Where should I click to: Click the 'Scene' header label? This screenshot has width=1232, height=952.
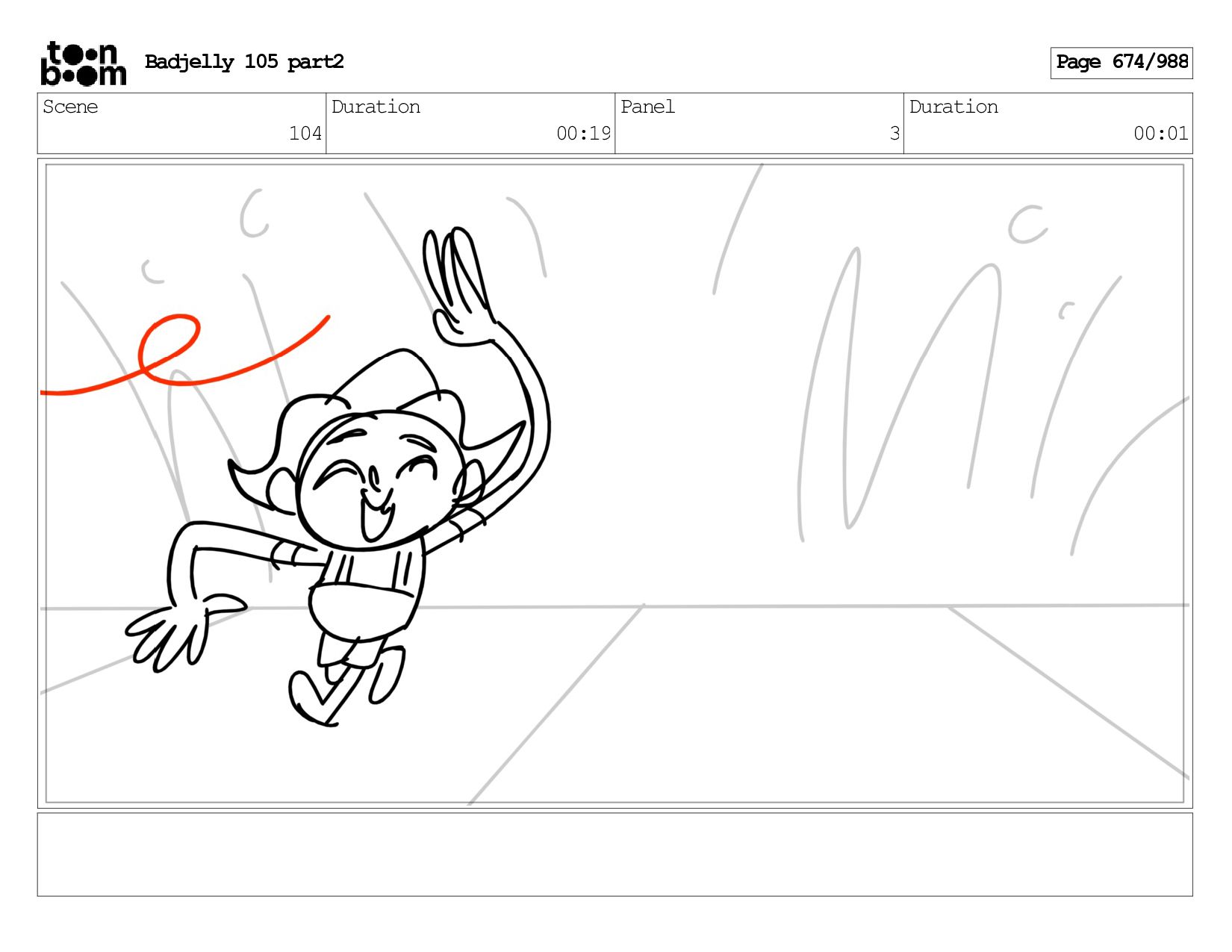coord(70,107)
